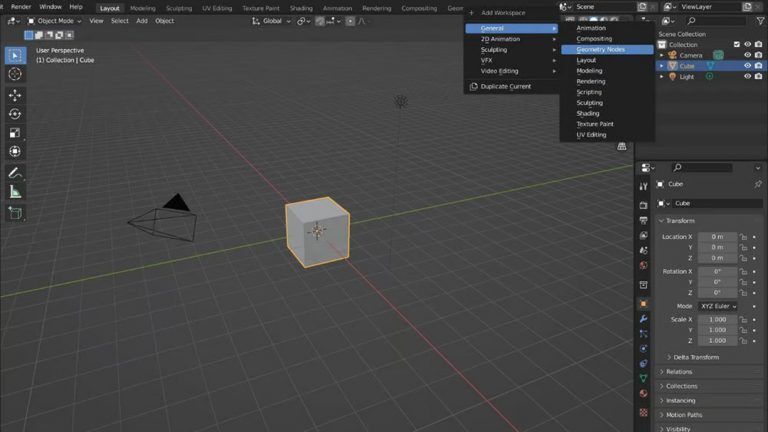Click the perspective/orthographic grid icon in viewport
Viewport: 768px width, 432px height.
[622, 146]
